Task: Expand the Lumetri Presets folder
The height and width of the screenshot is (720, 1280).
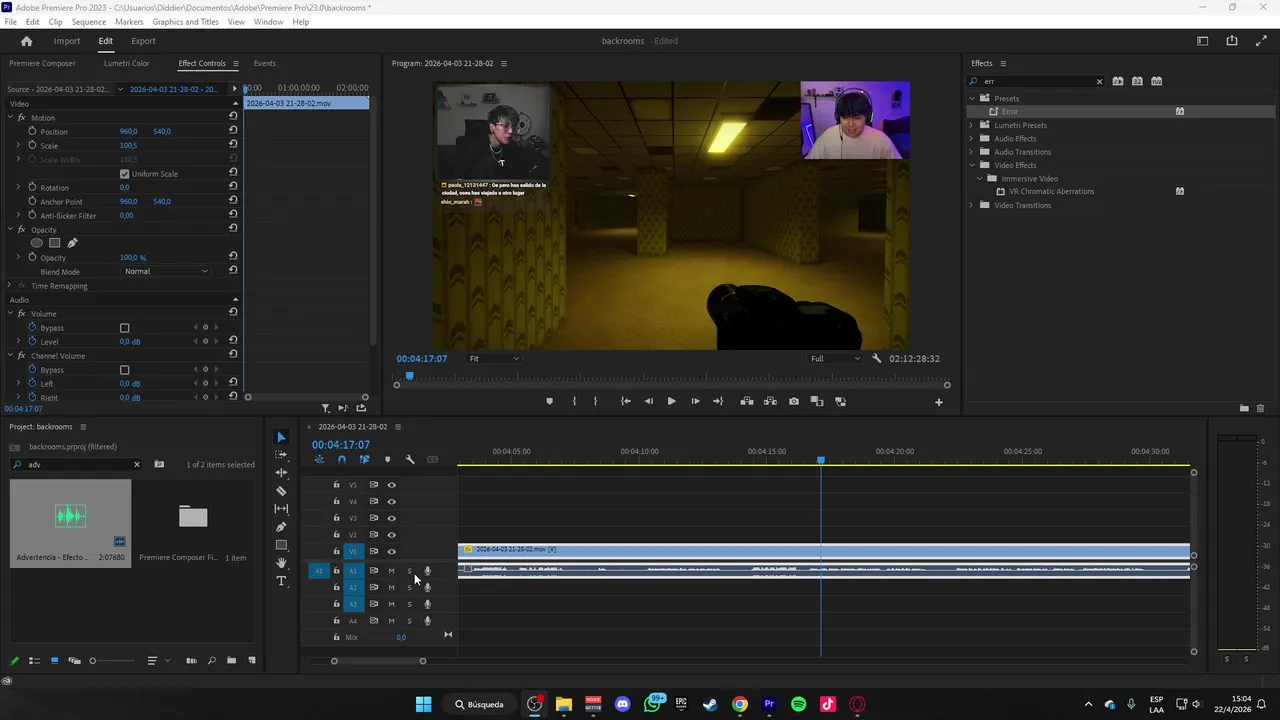Action: (x=971, y=125)
